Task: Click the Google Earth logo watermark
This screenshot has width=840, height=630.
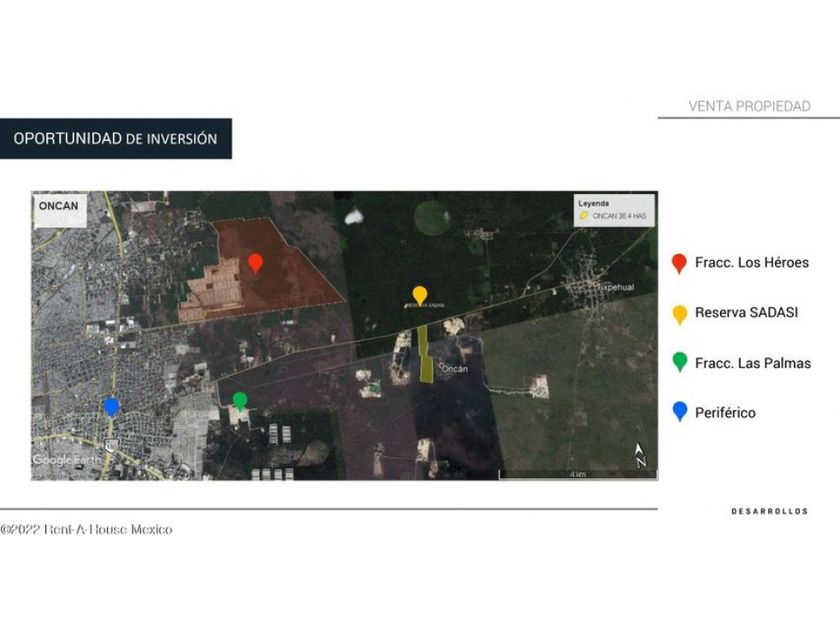Action: point(66,460)
